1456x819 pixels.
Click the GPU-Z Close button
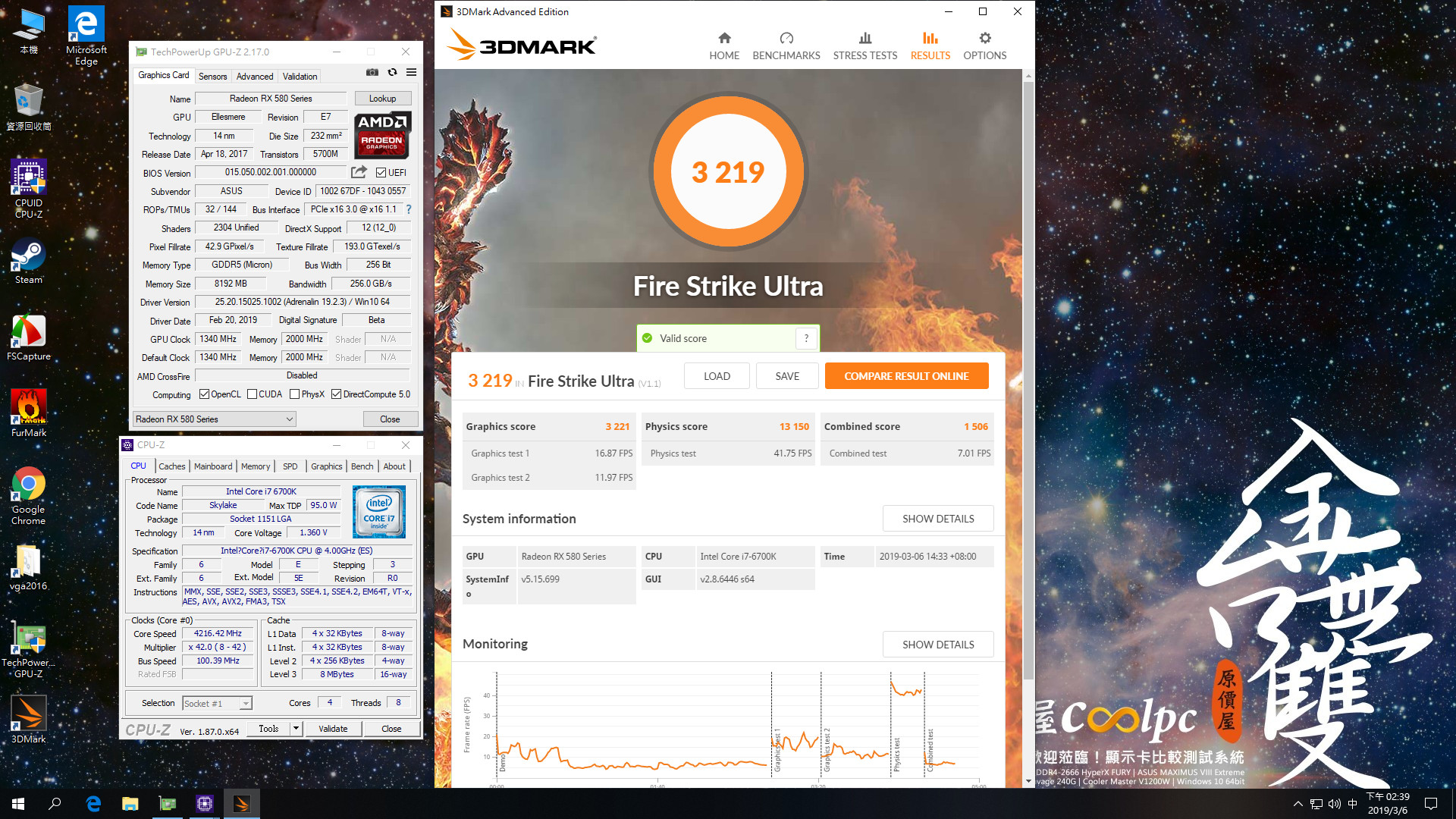tap(390, 419)
